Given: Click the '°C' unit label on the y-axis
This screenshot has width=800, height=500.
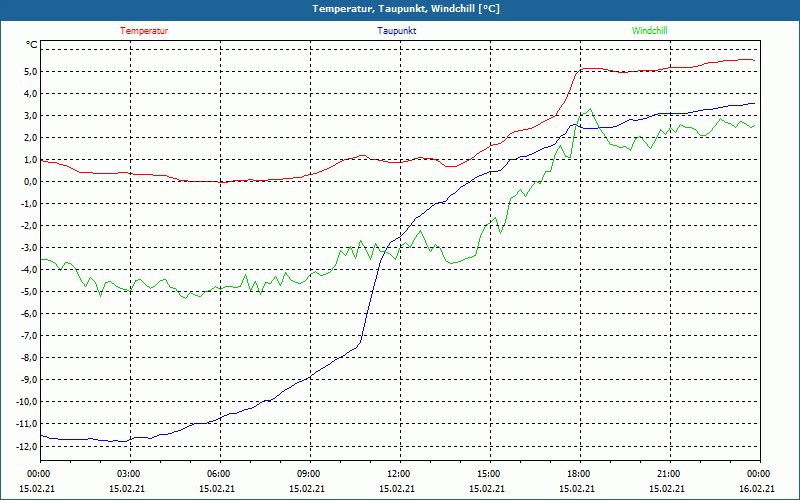Looking at the screenshot, I should pos(31,45).
